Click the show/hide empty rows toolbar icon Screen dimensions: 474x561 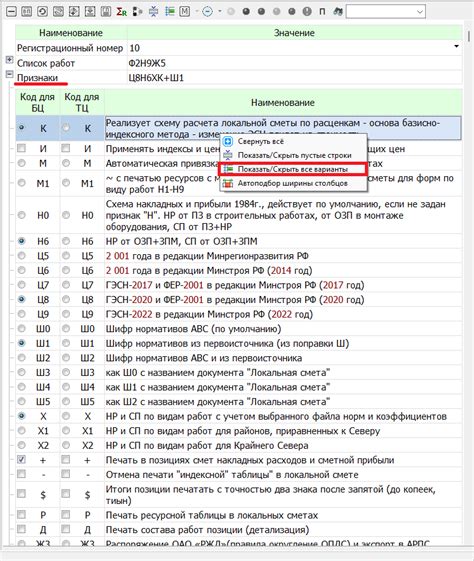[x=153, y=12]
